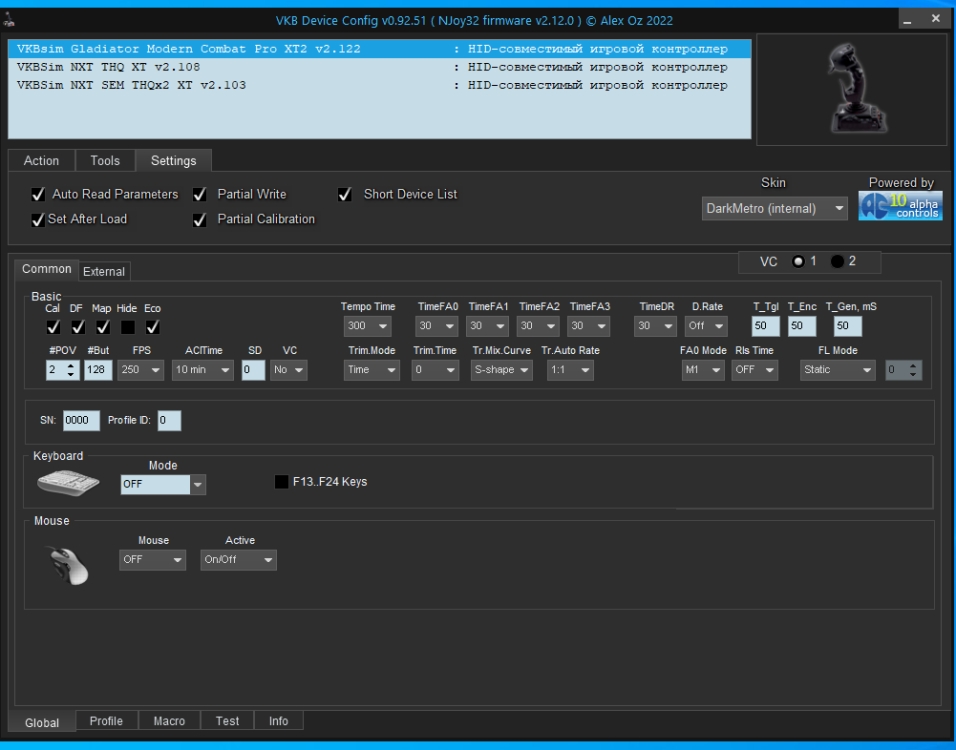956x750 pixels.
Task: Click the app icon in title bar
Action: pos(11,19)
